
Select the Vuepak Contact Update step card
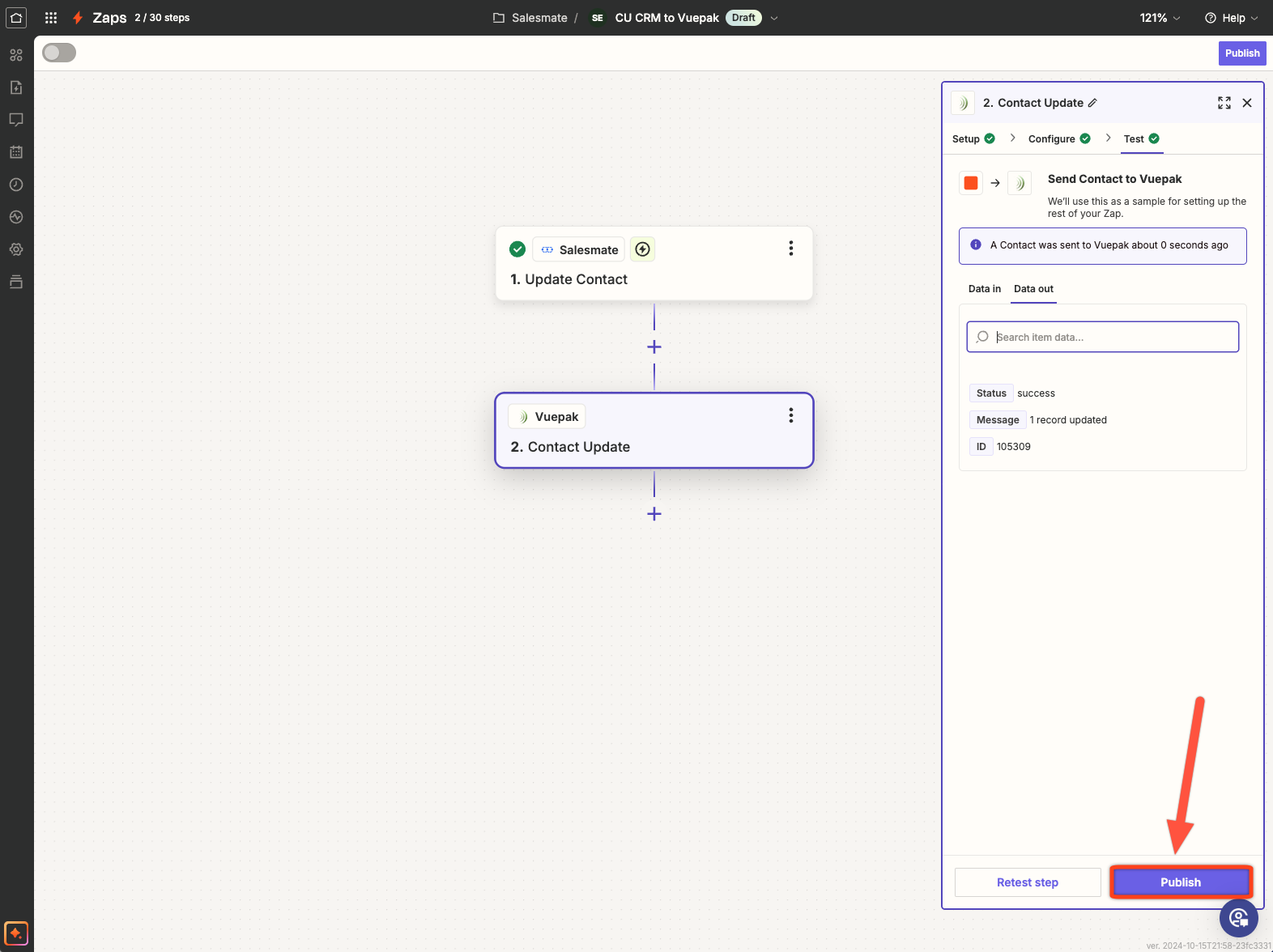click(x=654, y=431)
